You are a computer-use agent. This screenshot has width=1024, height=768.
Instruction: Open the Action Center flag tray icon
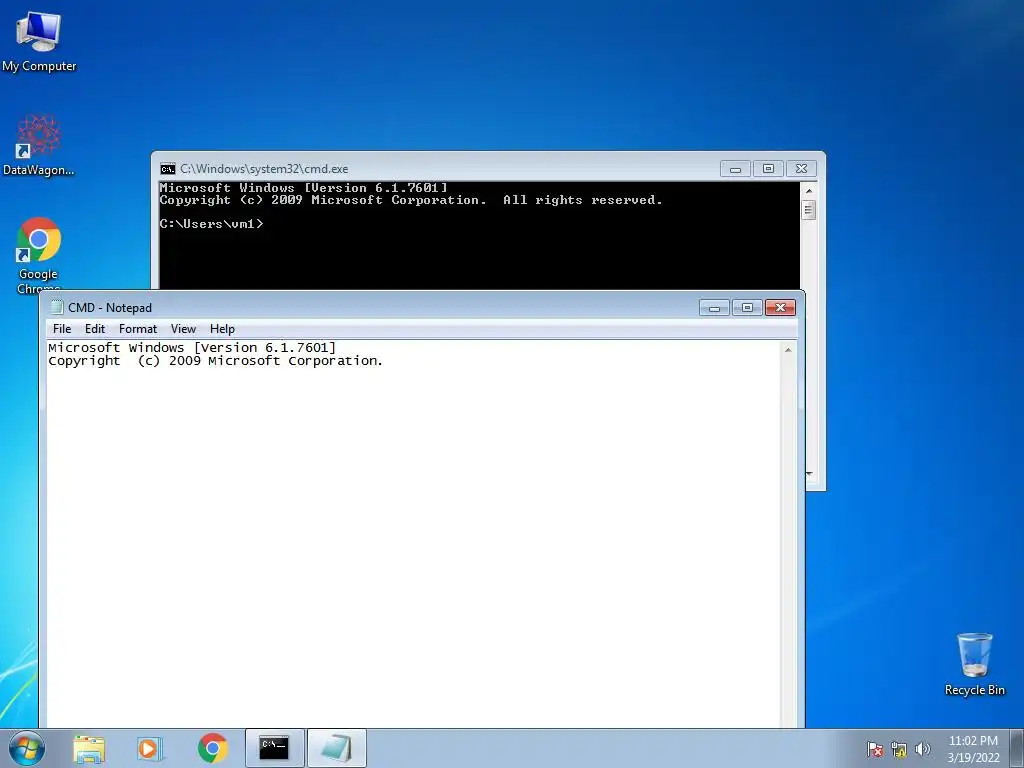[x=874, y=749]
